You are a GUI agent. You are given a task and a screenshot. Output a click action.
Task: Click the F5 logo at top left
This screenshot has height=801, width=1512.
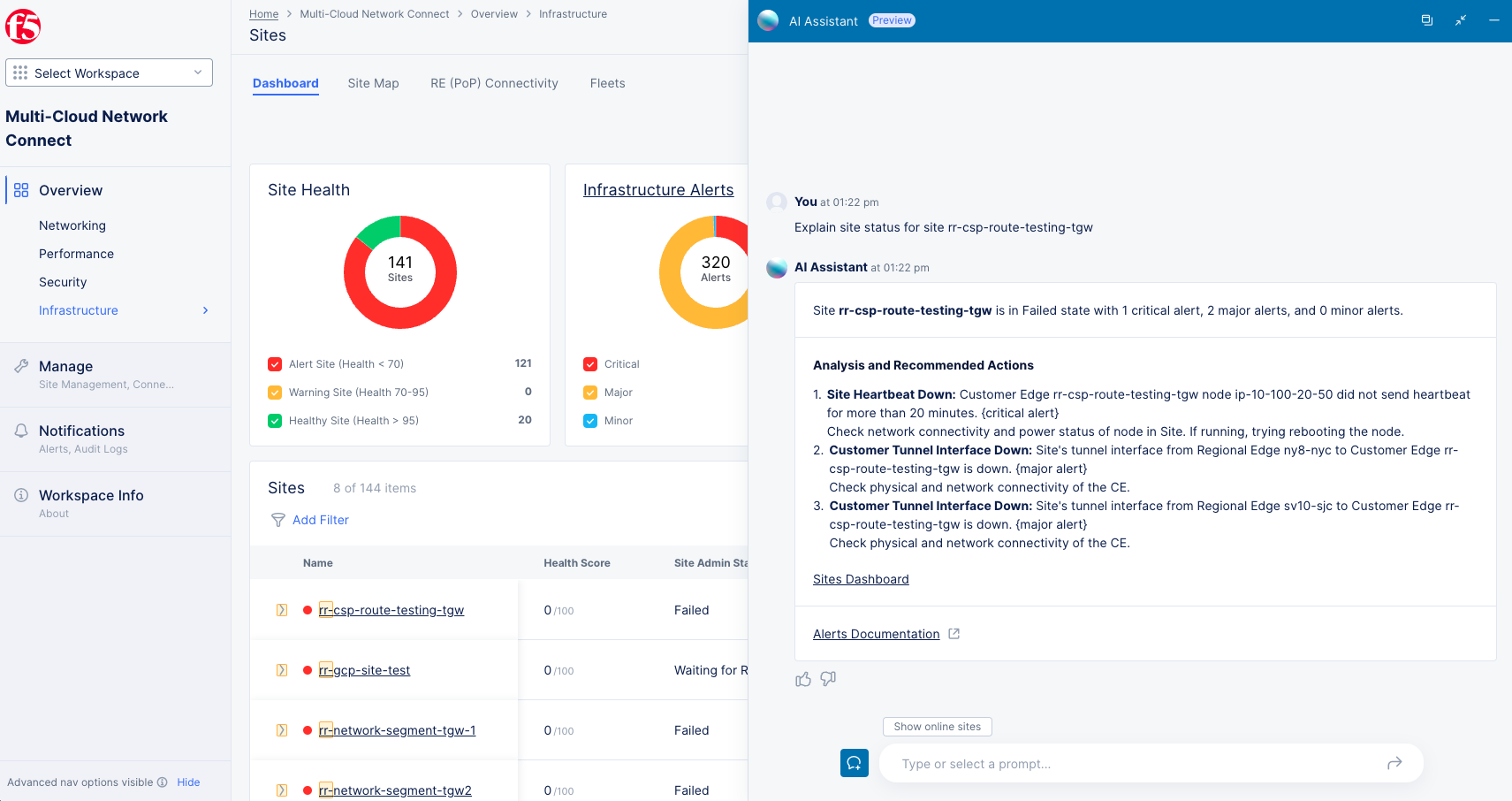coord(23,27)
